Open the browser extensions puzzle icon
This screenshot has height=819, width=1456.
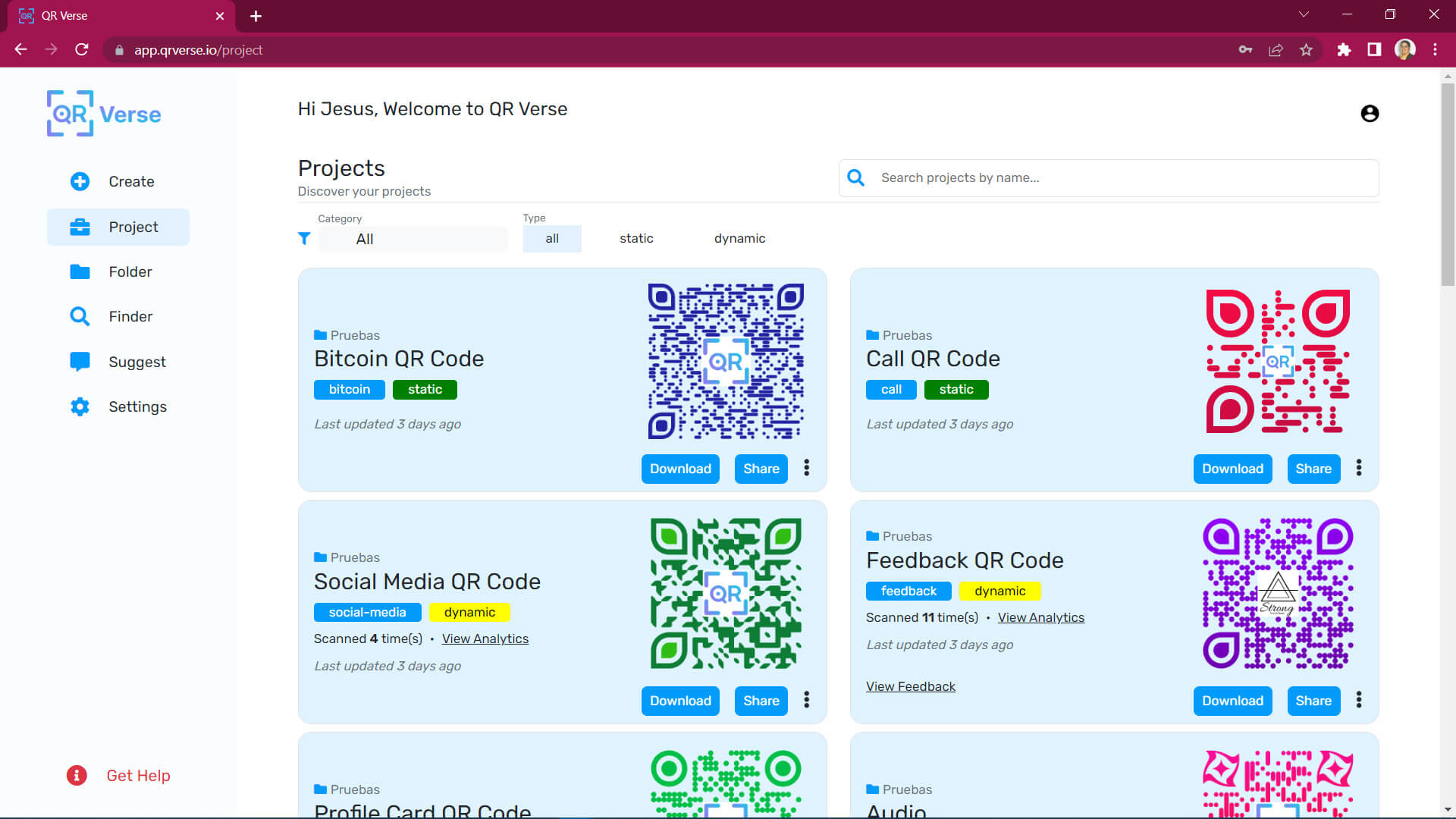(x=1344, y=50)
